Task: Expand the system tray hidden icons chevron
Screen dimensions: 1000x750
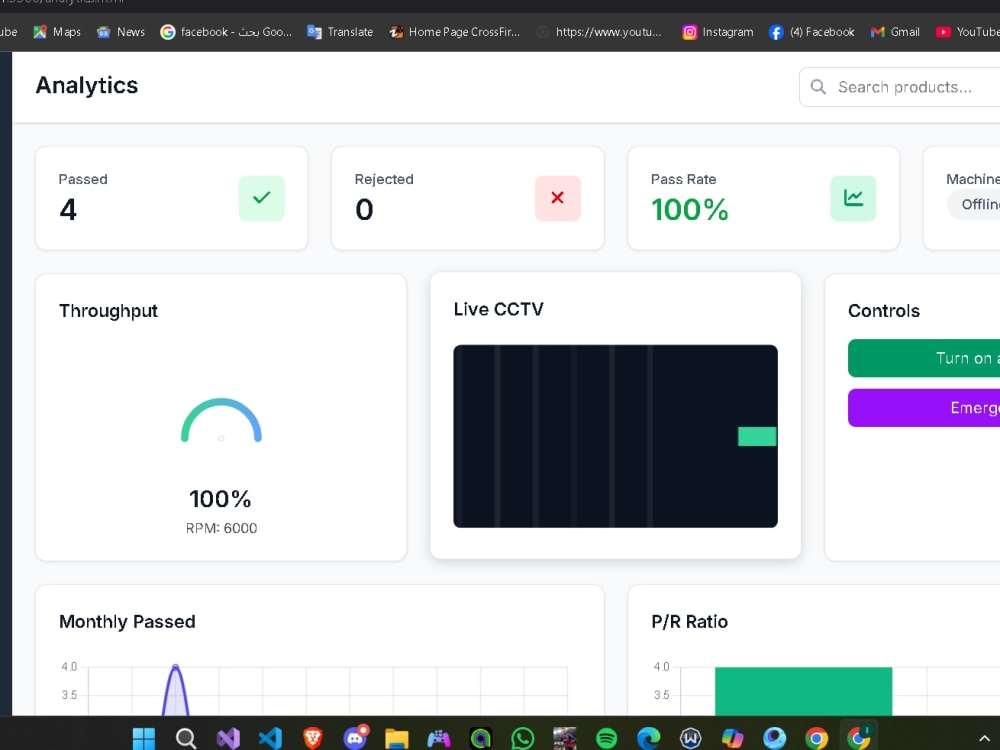Action: (985, 739)
